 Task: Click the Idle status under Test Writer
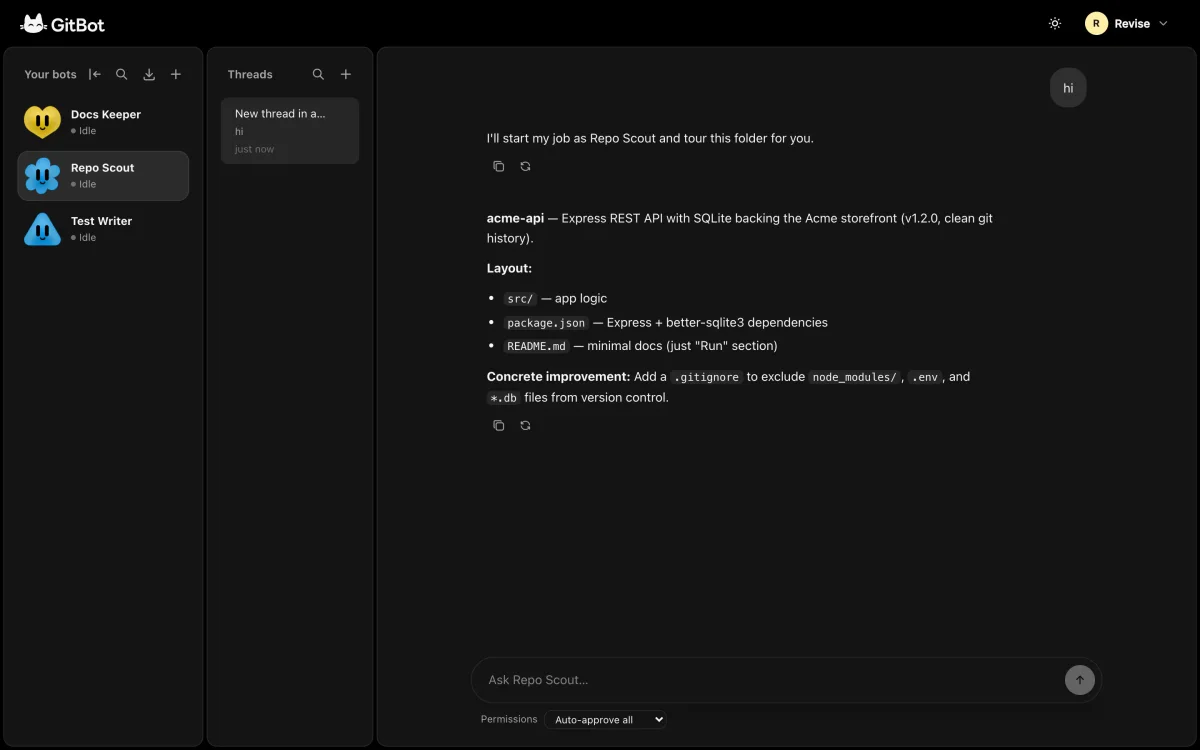click(84, 238)
